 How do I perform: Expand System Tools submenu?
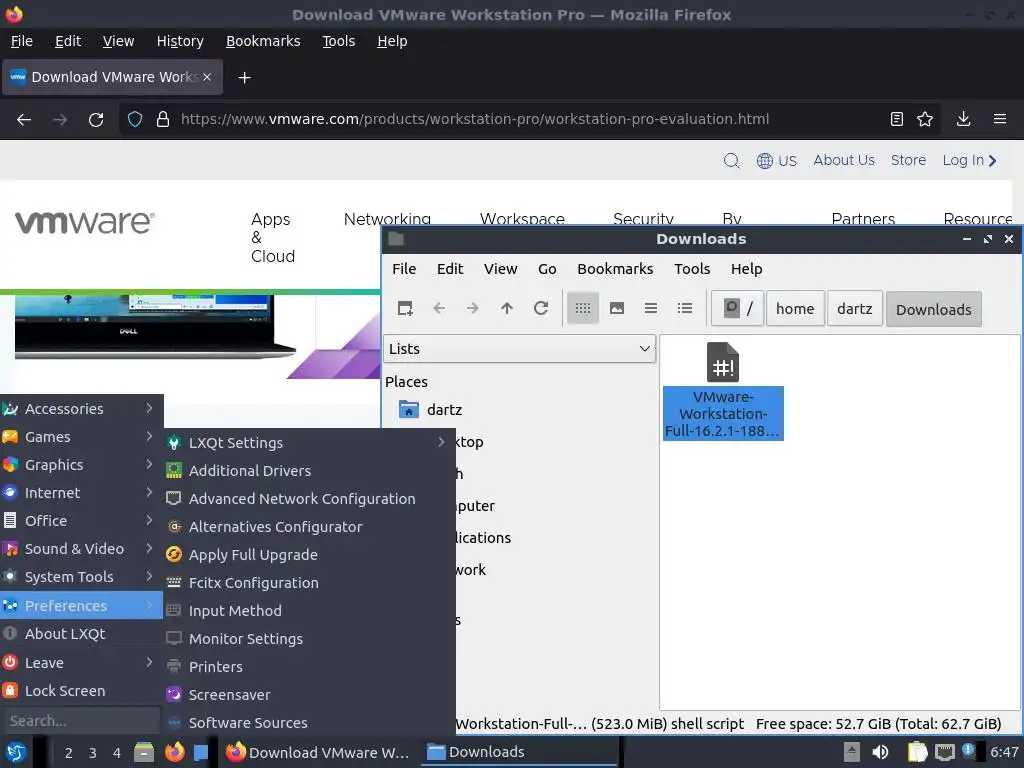82,577
